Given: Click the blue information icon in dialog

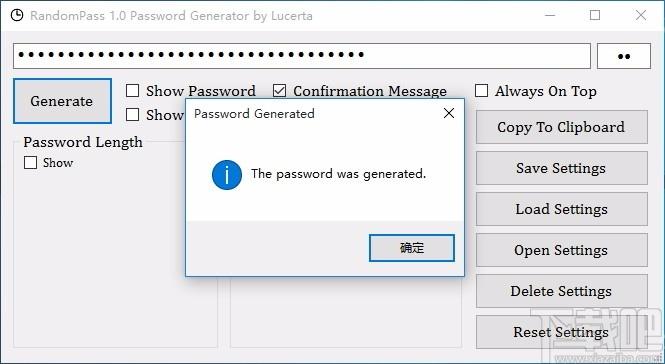Looking at the screenshot, I should coord(227,175).
